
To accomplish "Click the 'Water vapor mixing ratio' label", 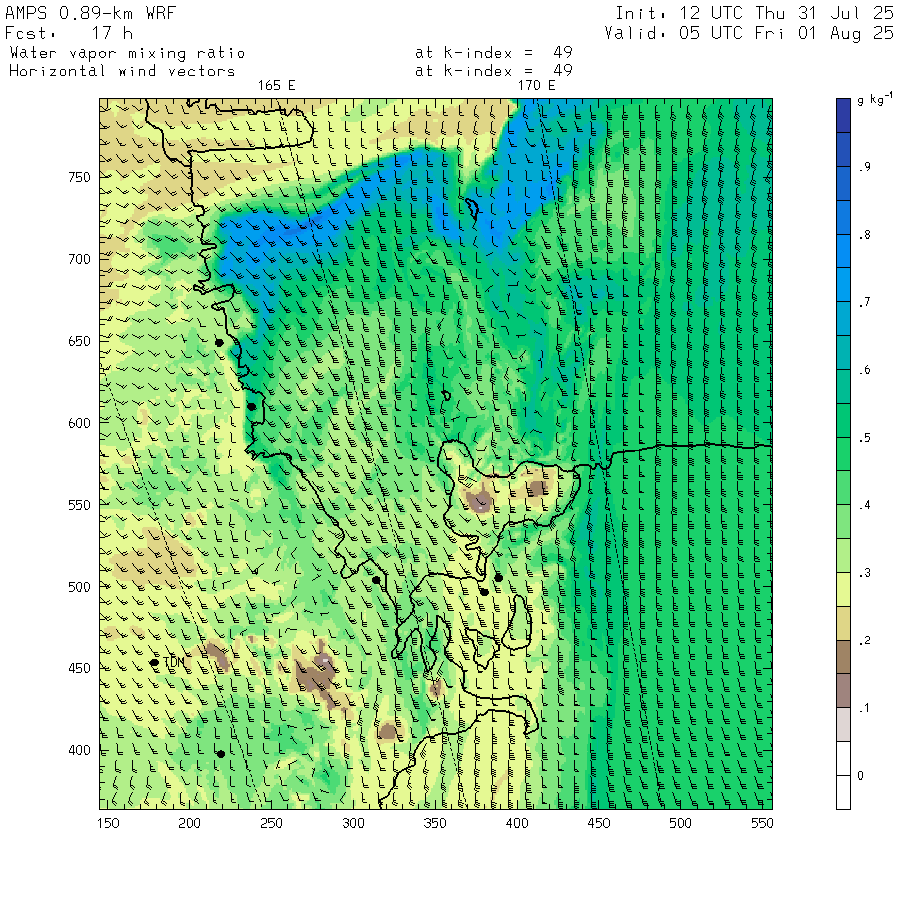I will 127,53.
